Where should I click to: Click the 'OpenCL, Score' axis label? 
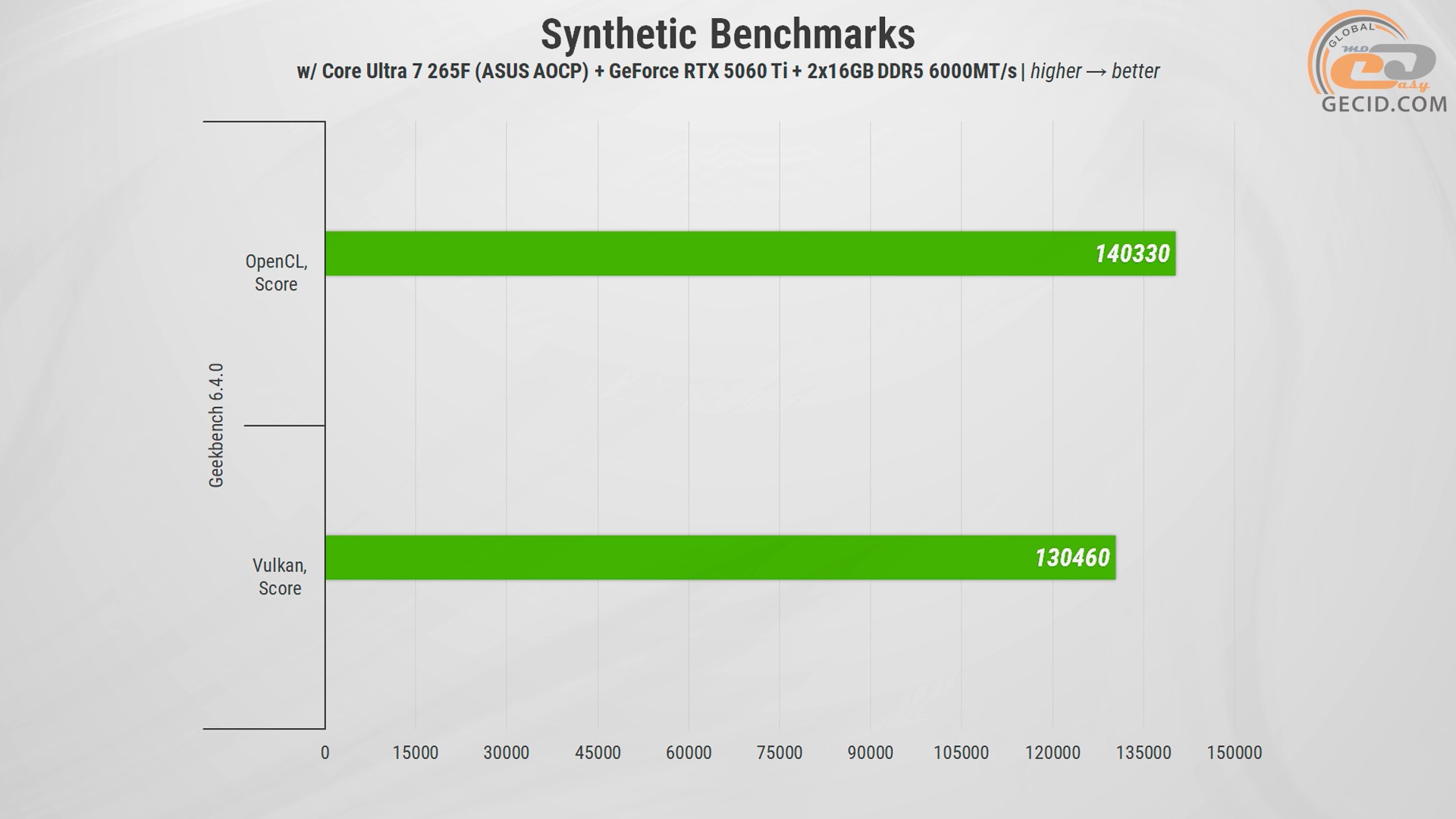click(276, 273)
